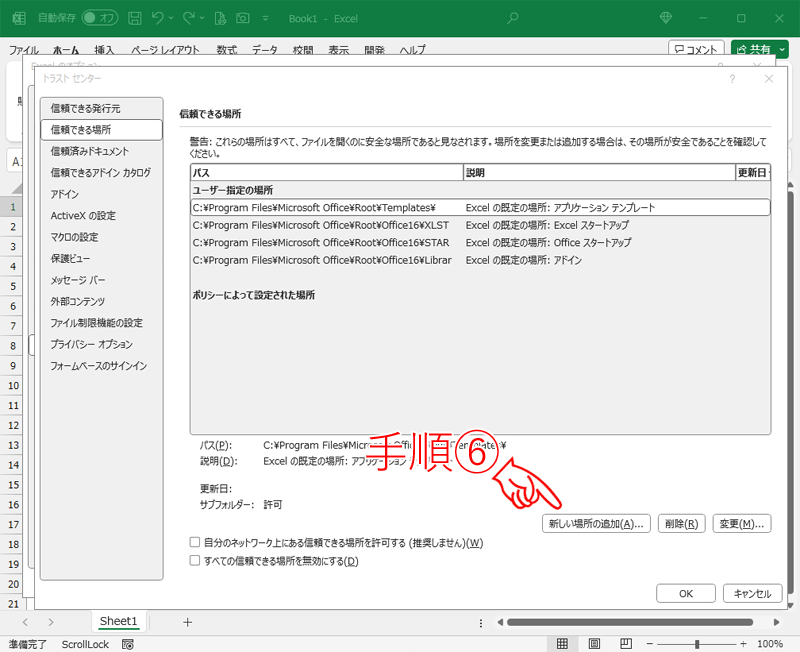Open the Insert ribbon tab
800x652 pixels.
click(x=104, y=50)
